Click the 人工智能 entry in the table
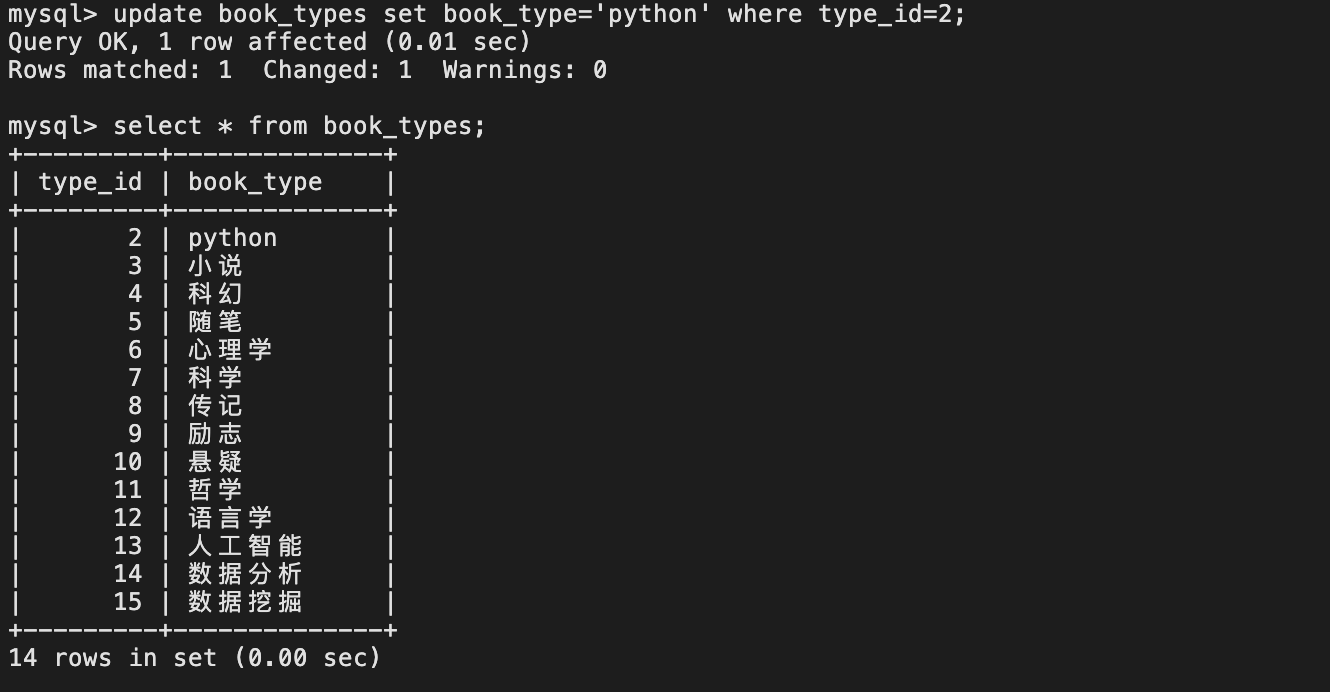 (x=245, y=546)
